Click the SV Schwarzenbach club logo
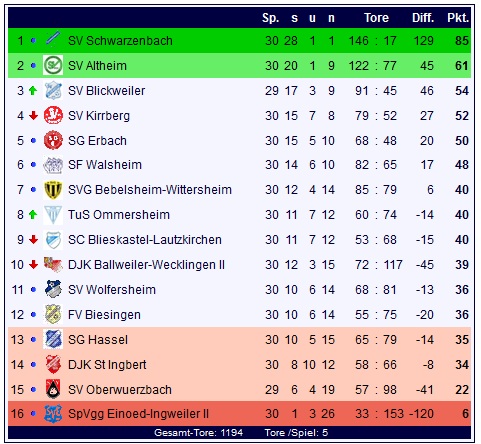 (53, 40)
